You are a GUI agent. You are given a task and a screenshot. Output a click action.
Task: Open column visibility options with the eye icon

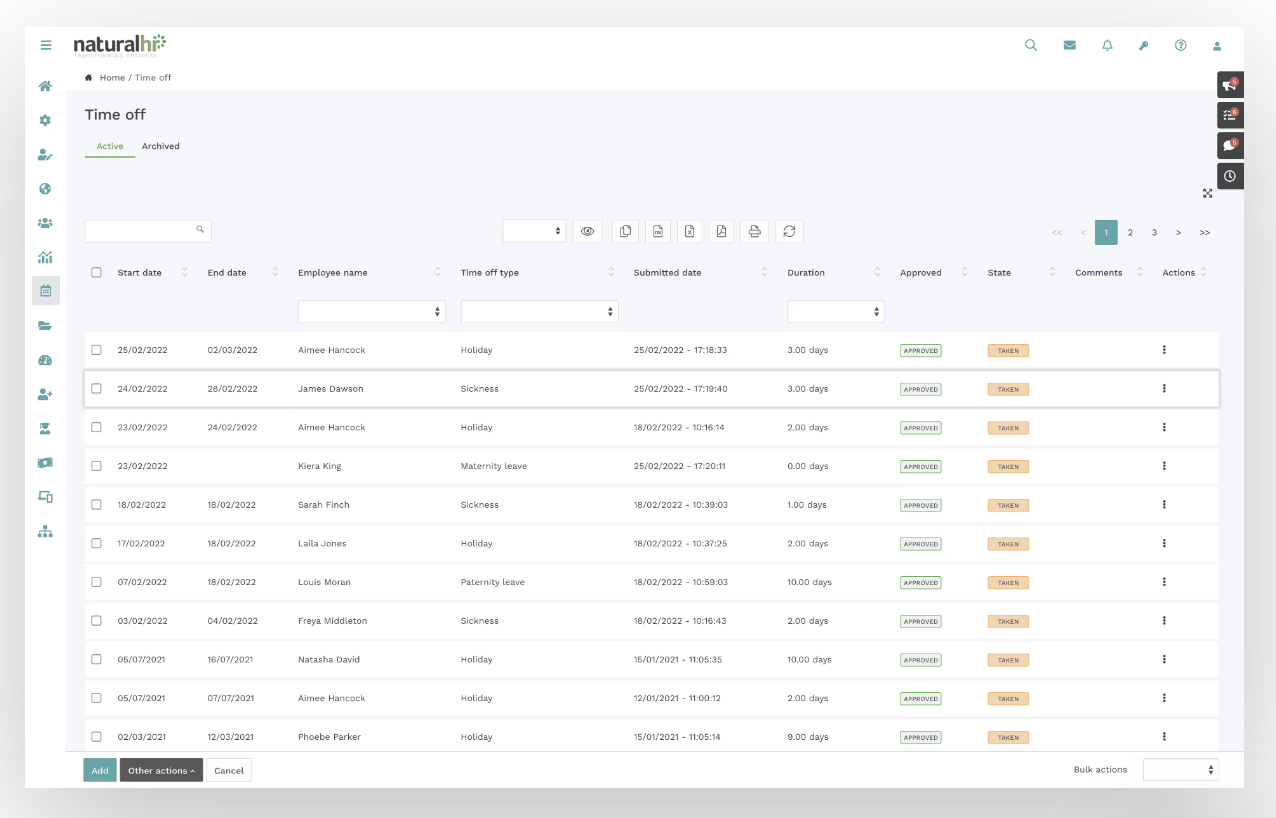[x=587, y=231]
